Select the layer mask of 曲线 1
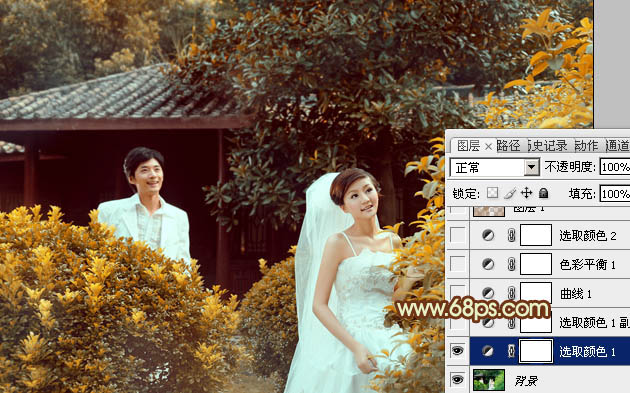 (x=536, y=292)
